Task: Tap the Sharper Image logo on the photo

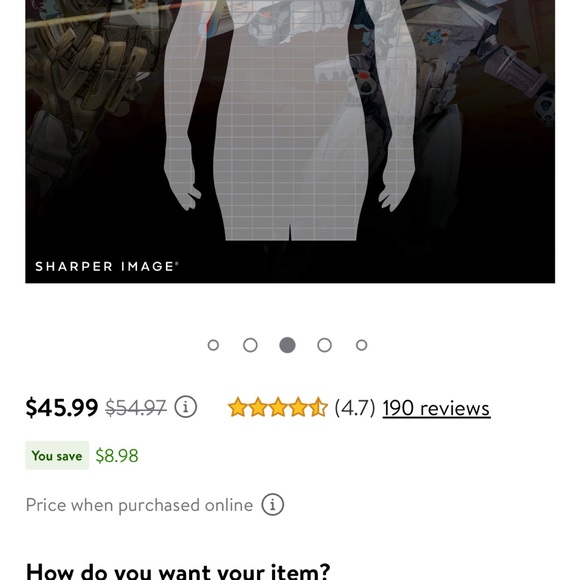Action: point(107,266)
